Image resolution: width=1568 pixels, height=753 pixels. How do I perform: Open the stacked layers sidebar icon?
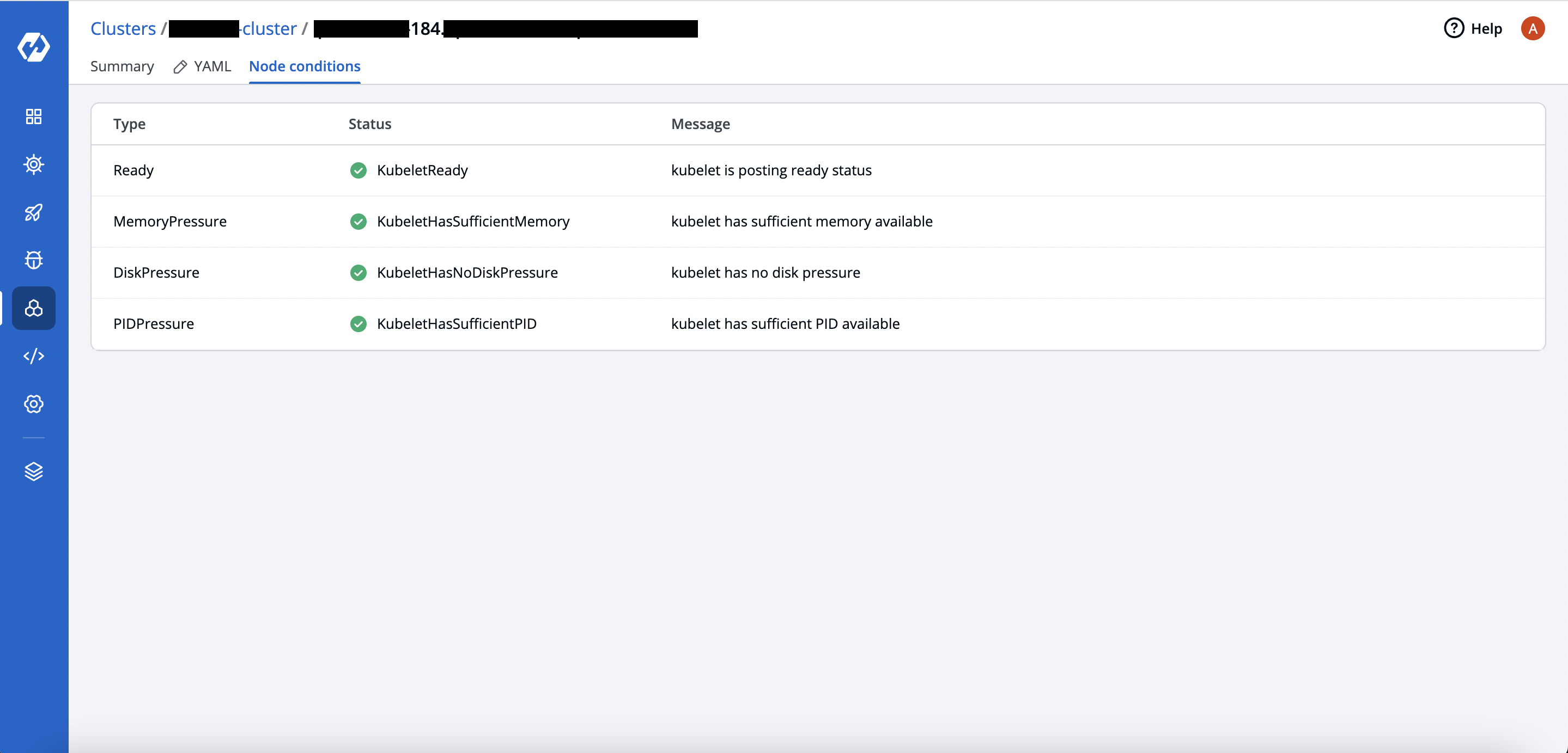33,472
